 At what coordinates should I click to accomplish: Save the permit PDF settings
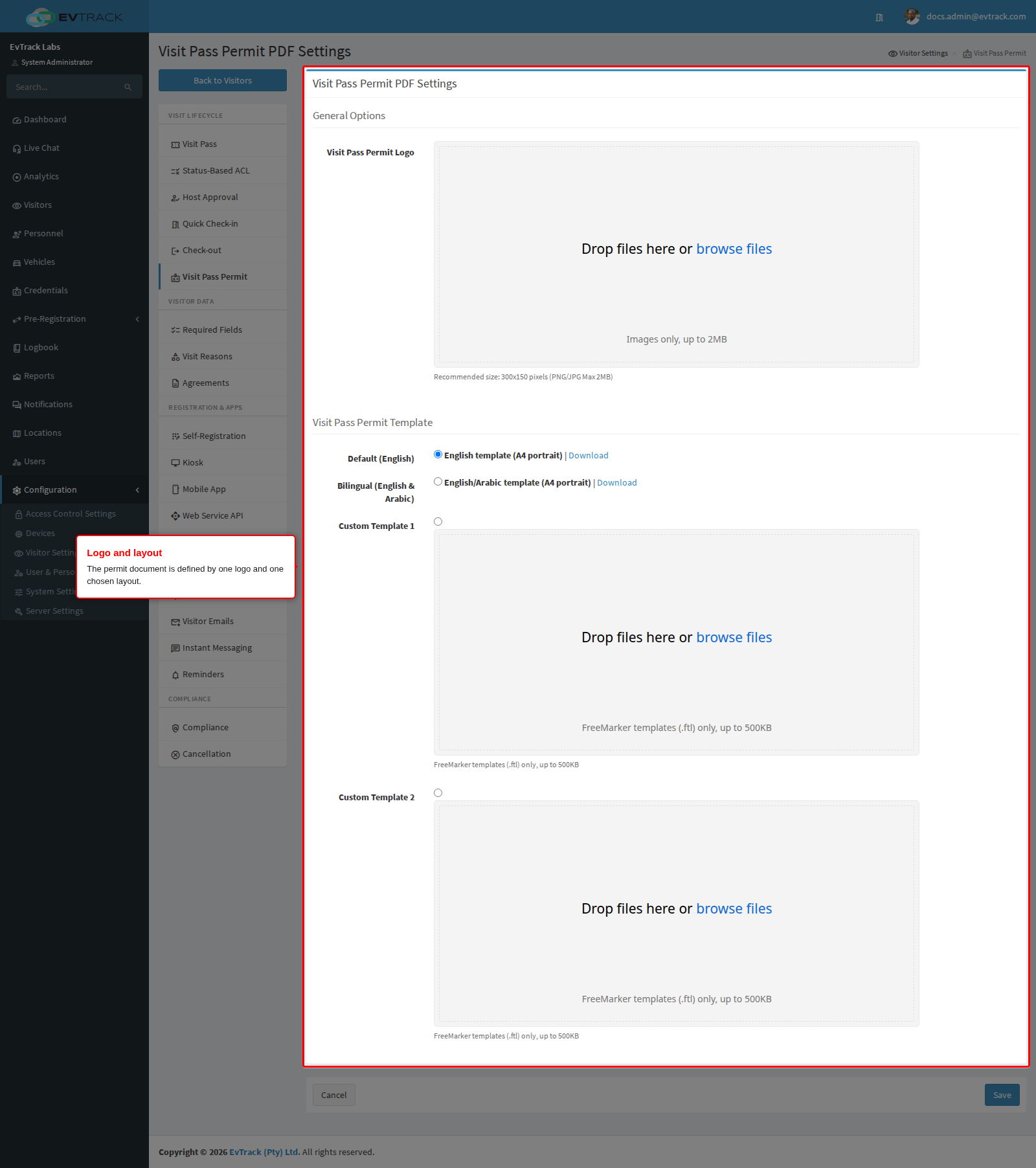[x=1002, y=1095]
